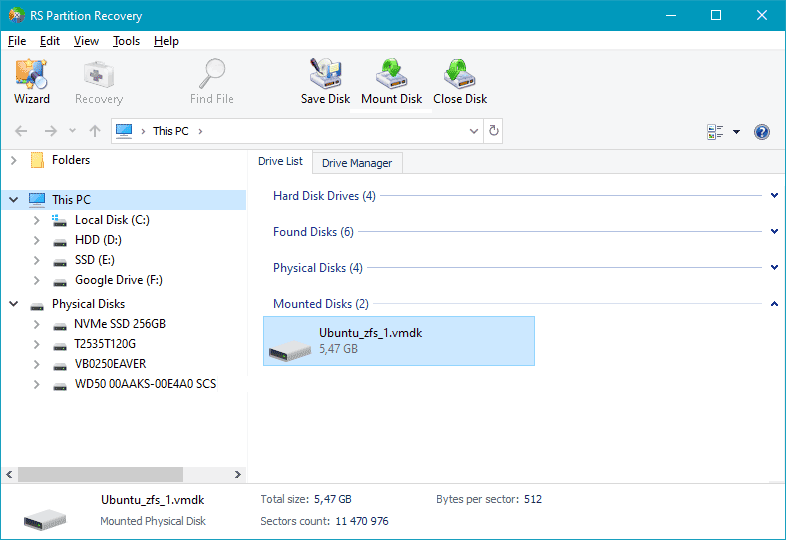
Task: Switch to Drive Manager tab
Action: (357, 163)
